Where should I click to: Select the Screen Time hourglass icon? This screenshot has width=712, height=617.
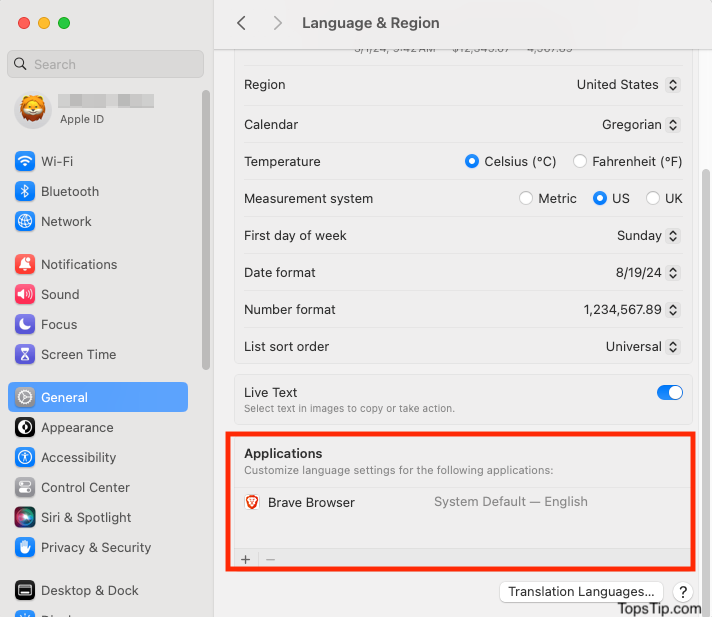click(25, 354)
